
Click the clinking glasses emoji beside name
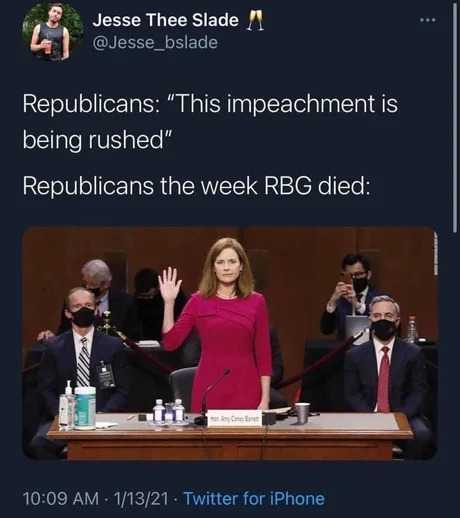(x=255, y=20)
